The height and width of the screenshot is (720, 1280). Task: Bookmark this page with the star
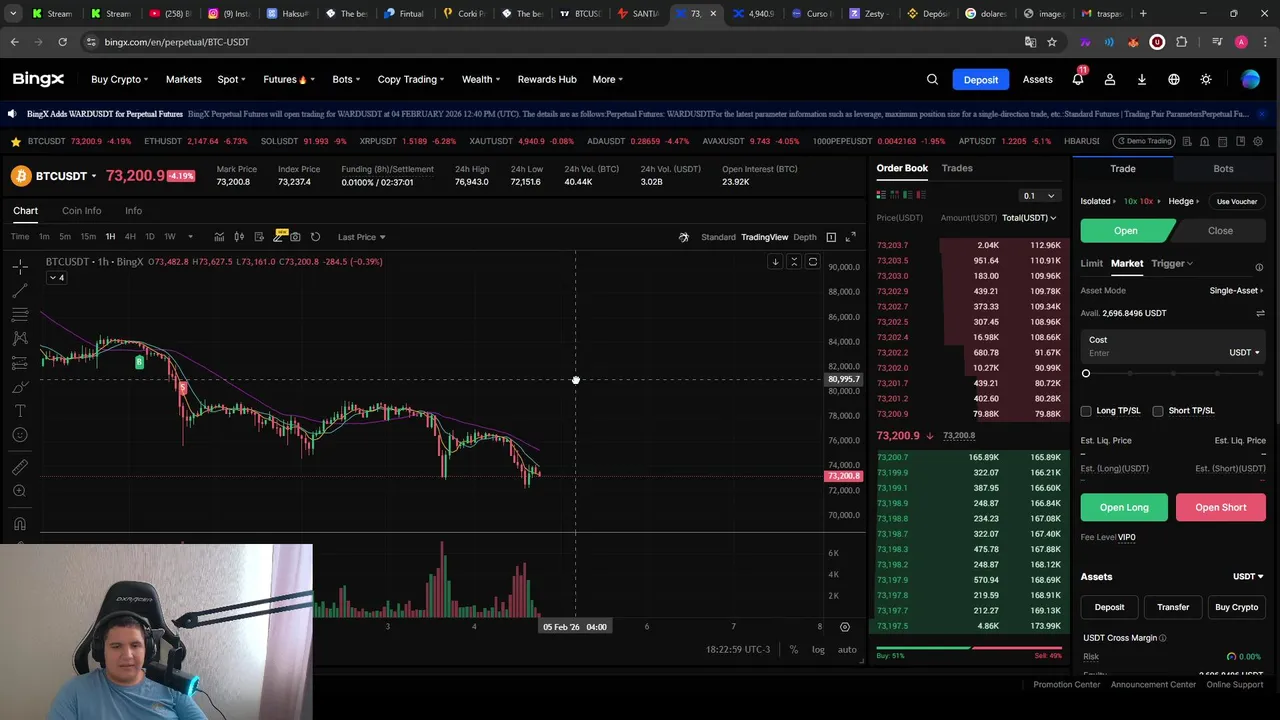coord(1052,42)
